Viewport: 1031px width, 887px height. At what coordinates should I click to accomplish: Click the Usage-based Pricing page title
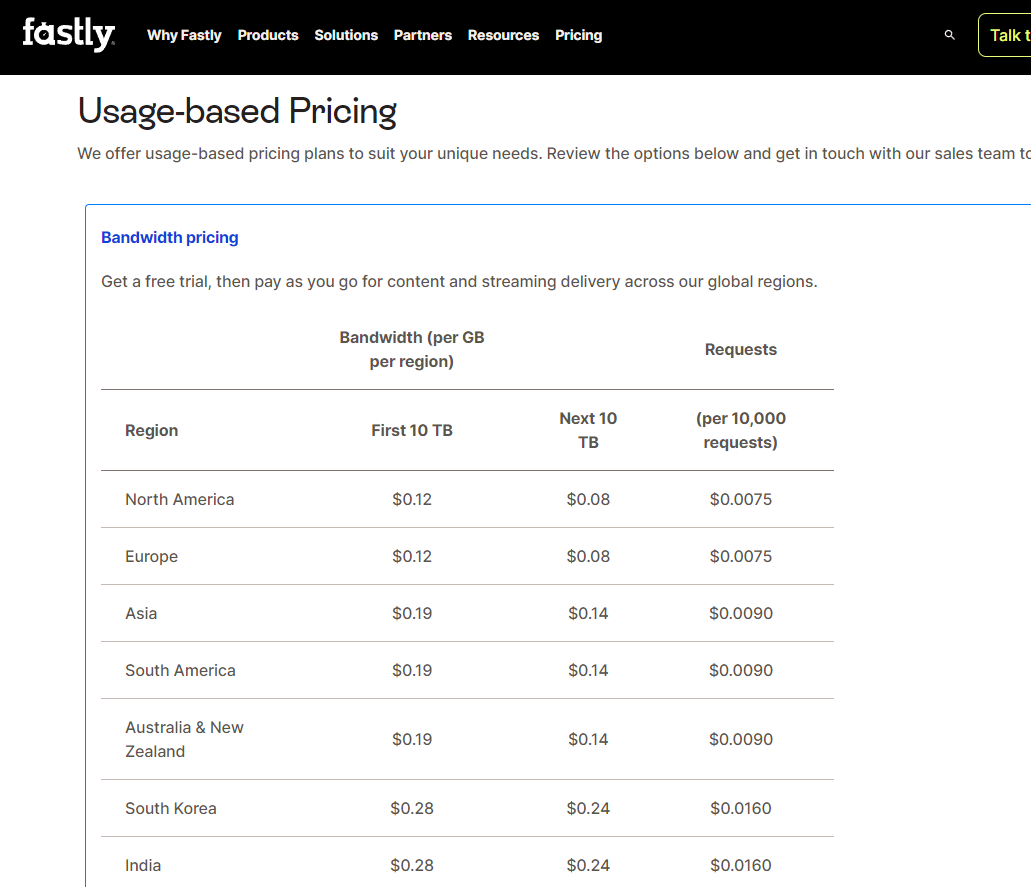pyautogui.click(x=237, y=110)
